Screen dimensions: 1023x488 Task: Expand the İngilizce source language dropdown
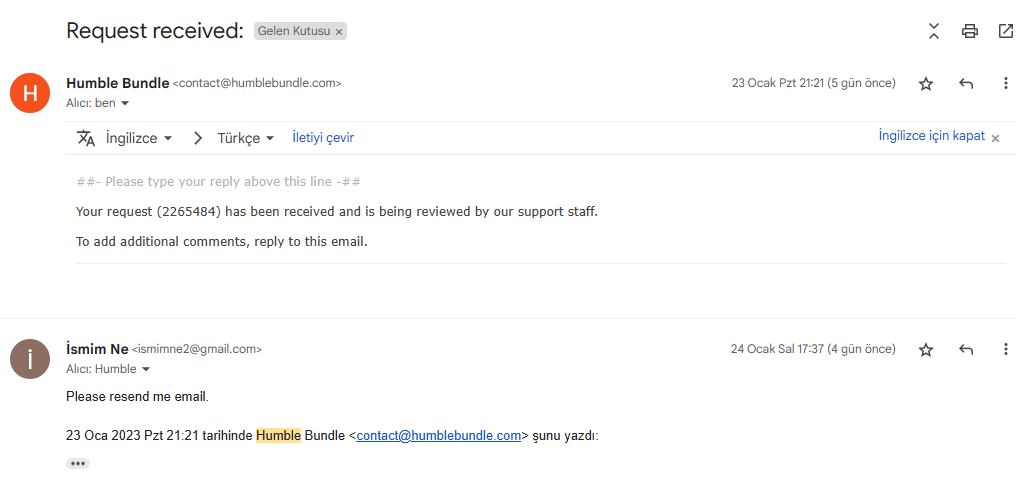[x=139, y=138]
